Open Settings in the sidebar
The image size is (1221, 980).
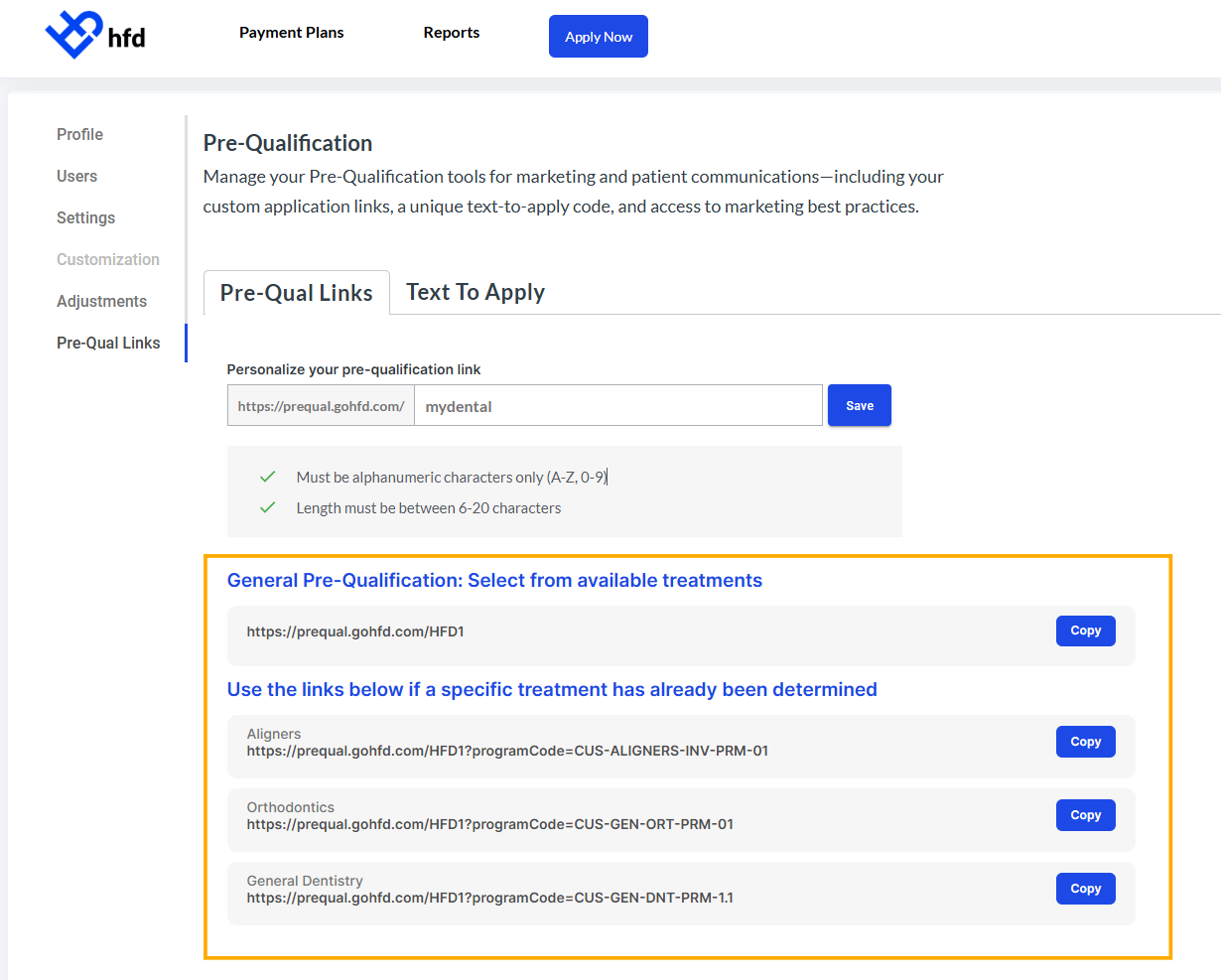click(x=85, y=217)
